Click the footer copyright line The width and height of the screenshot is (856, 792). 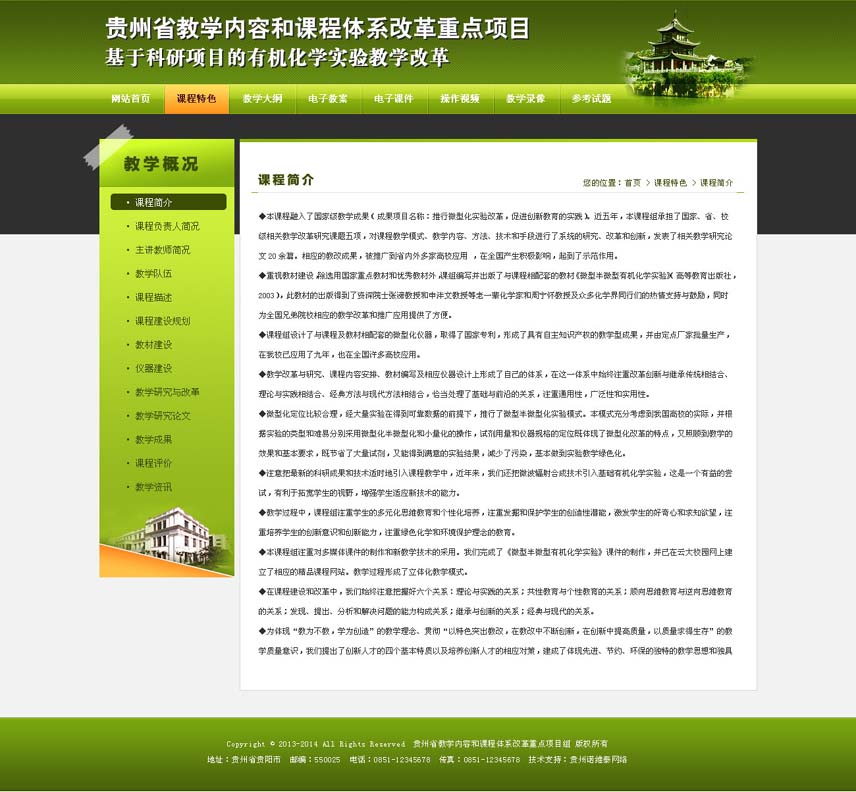coord(417,744)
